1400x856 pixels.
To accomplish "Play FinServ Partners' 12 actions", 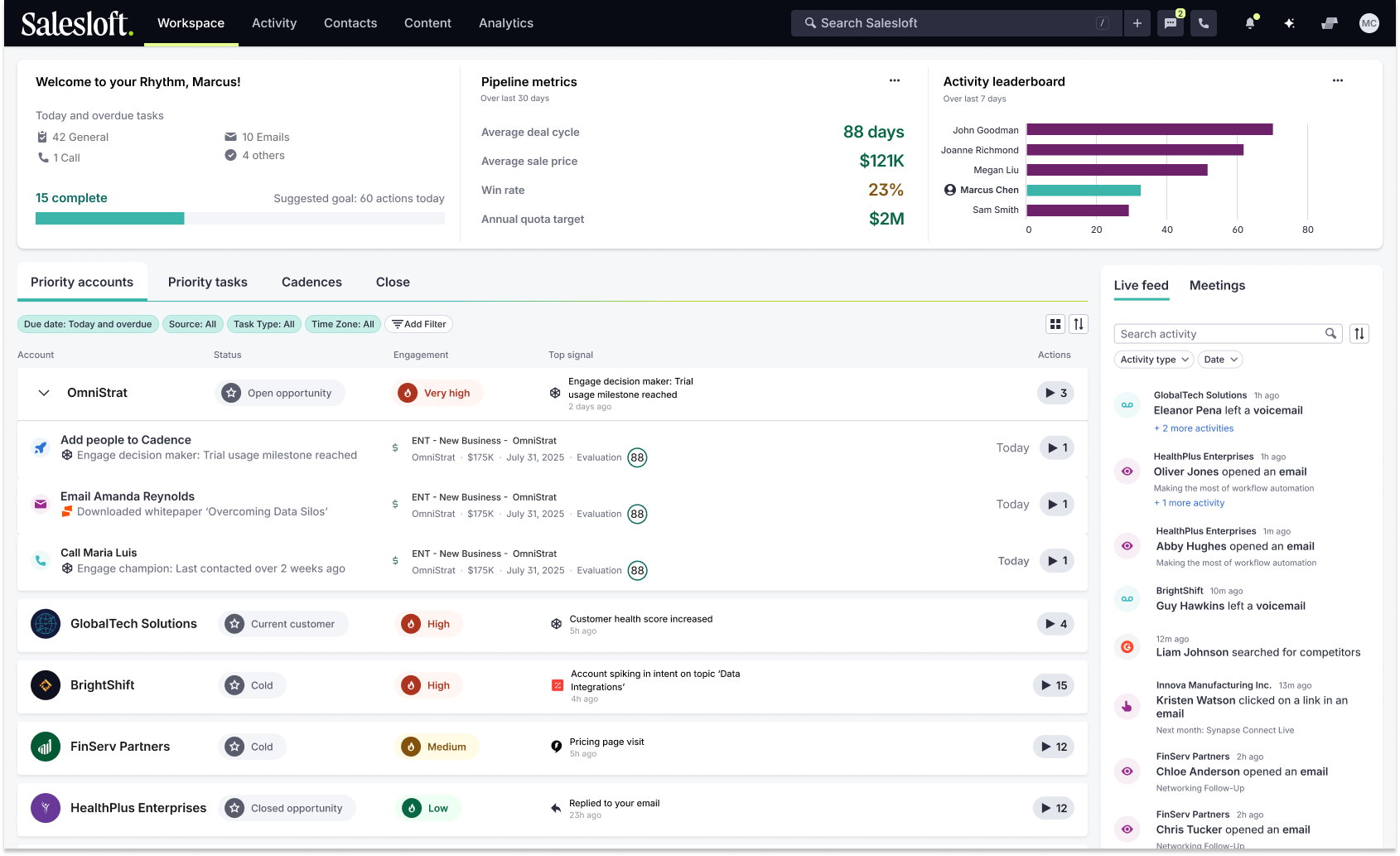I will [x=1054, y=747].
